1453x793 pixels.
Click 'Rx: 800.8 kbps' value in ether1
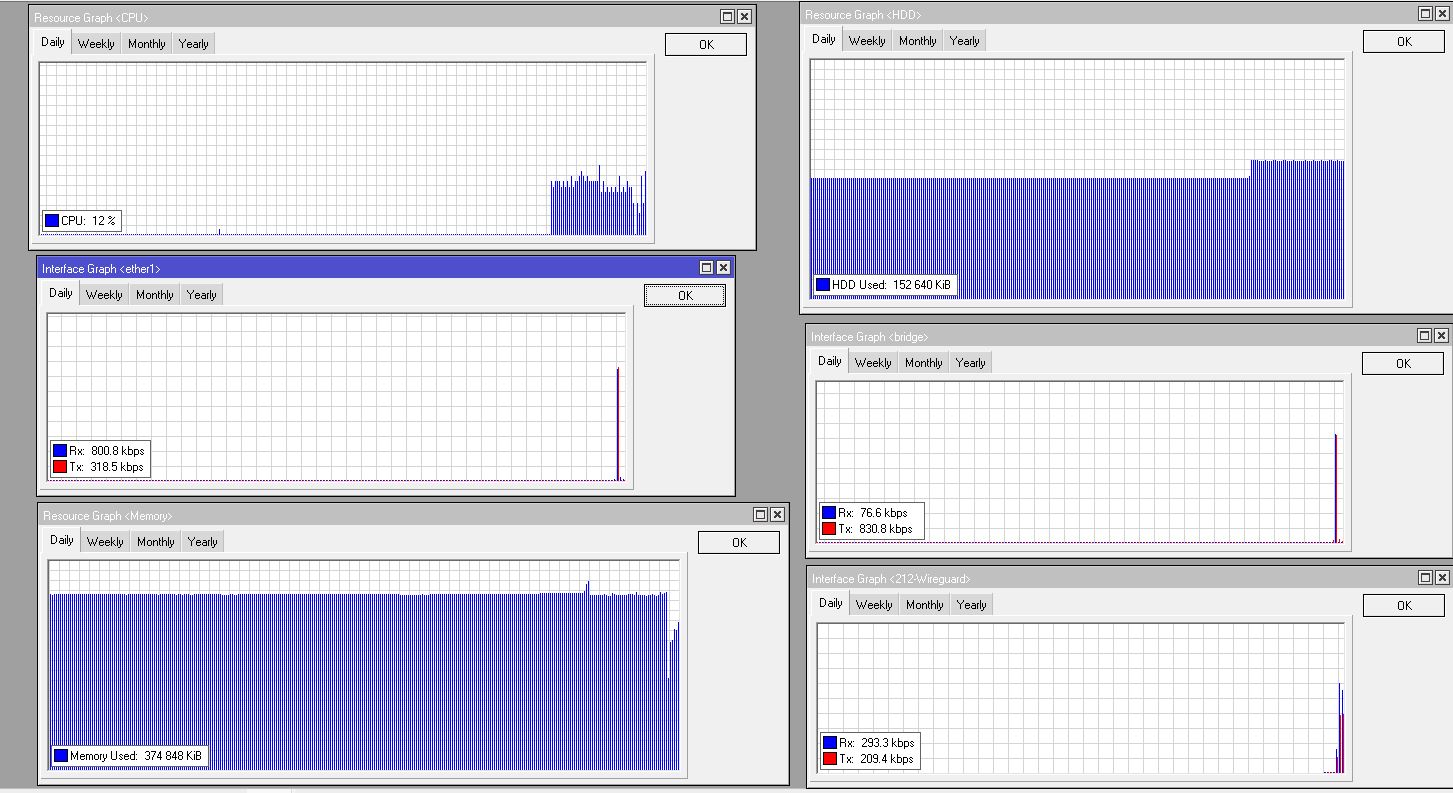pos(106,451)
